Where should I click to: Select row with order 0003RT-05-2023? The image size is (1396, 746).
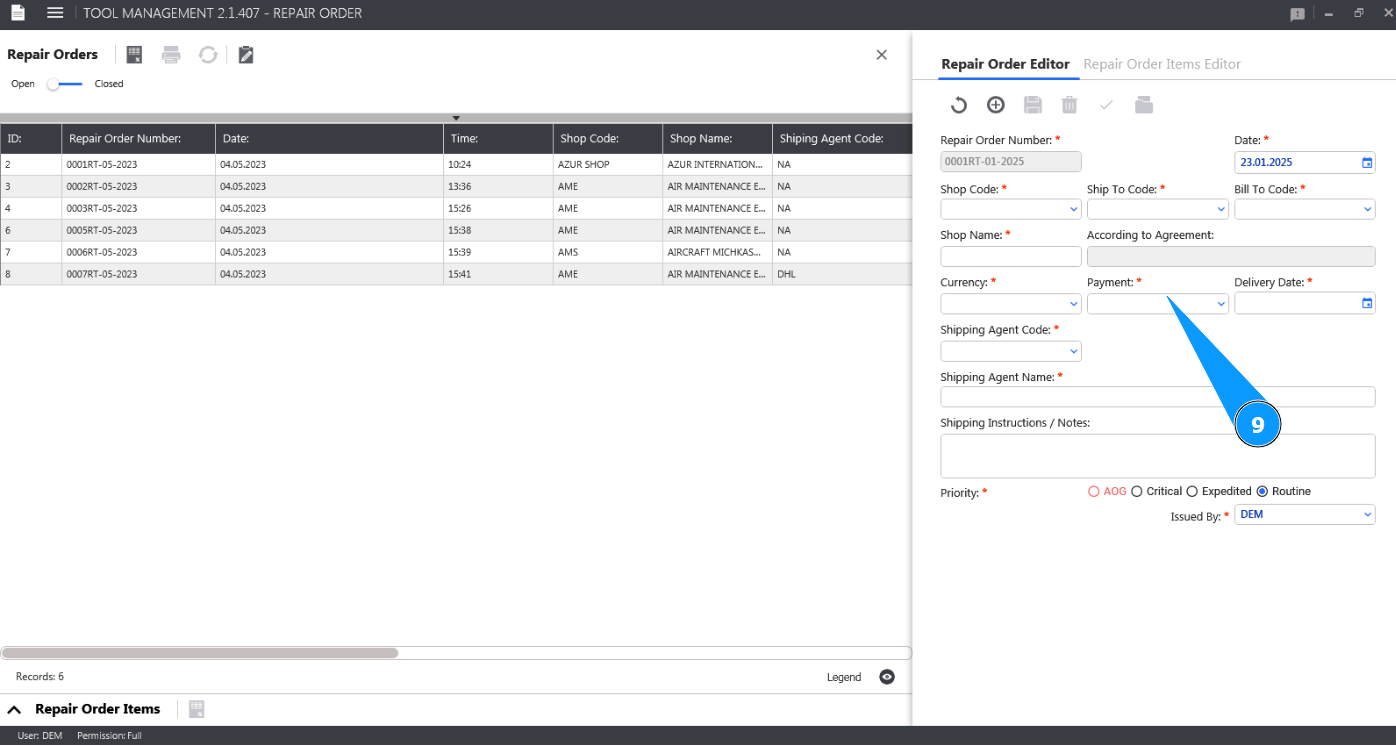tap(456, 208)
